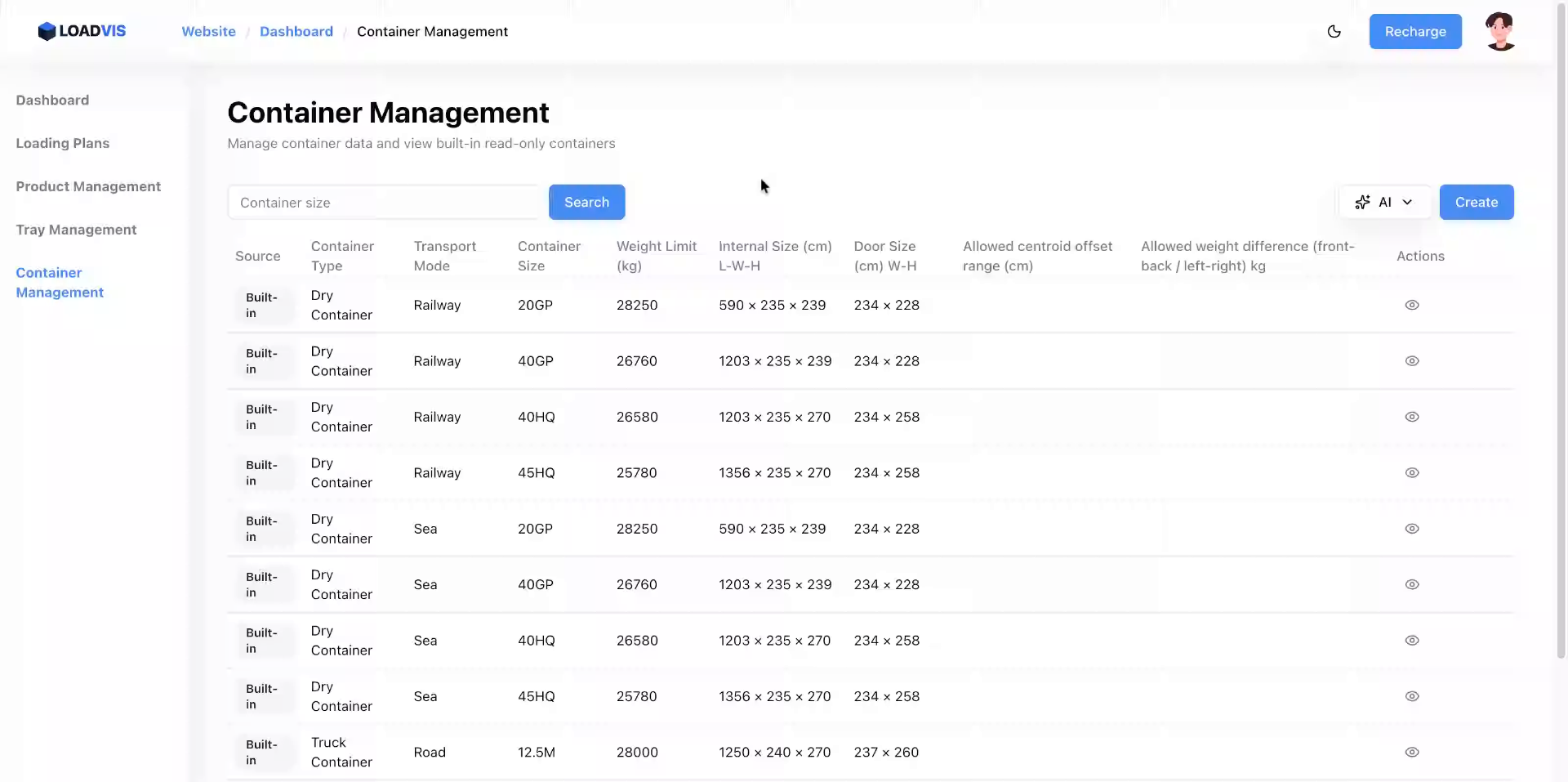The width and height of the screenshot is (1568, 782).
Task: View details of the 45HQ Sea container
Action: tap(1412, 696)
